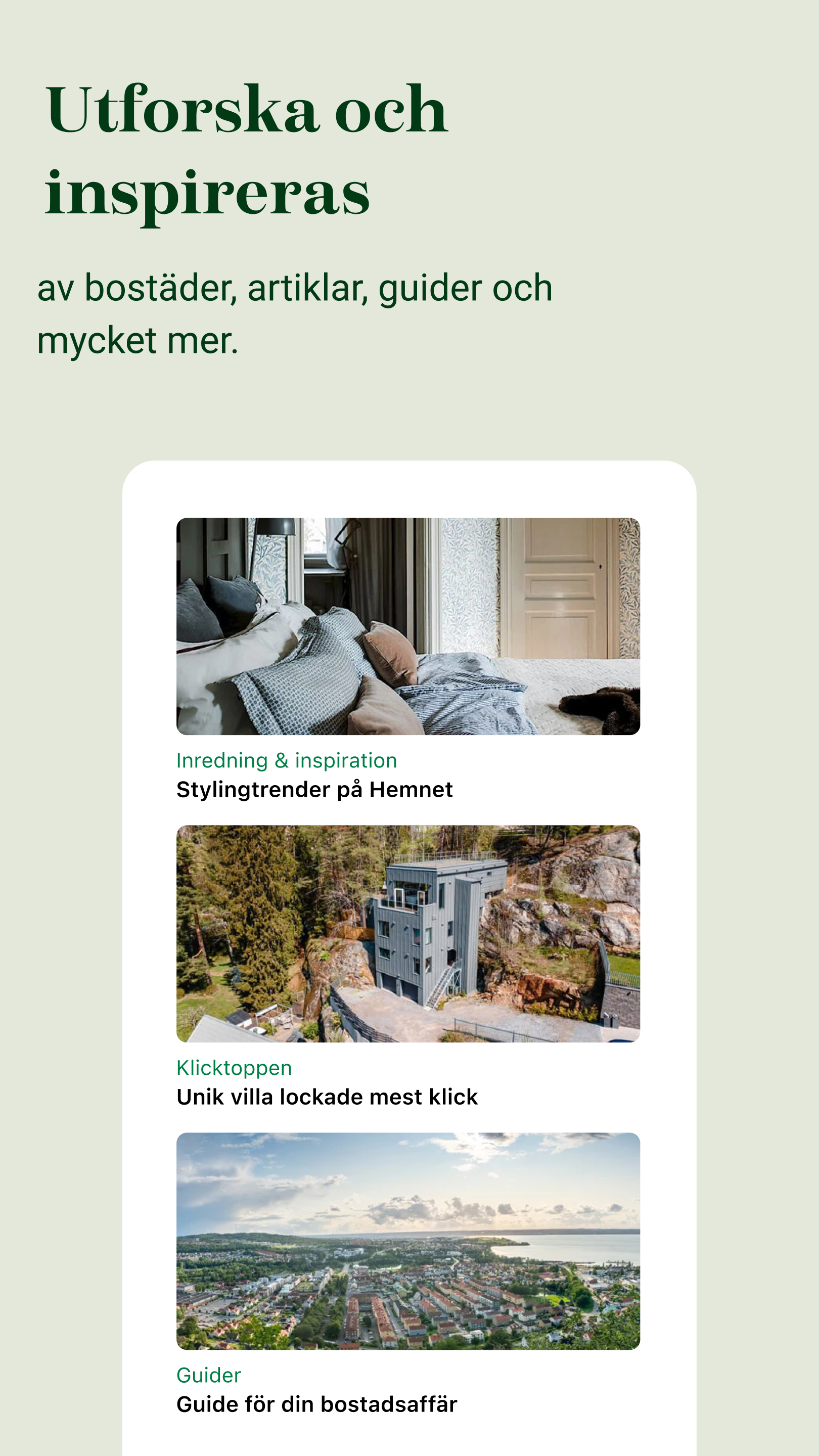Click the cloudy sky in the panorama photo
Screen dimensions: 819x1456
tap(408, 1181)
